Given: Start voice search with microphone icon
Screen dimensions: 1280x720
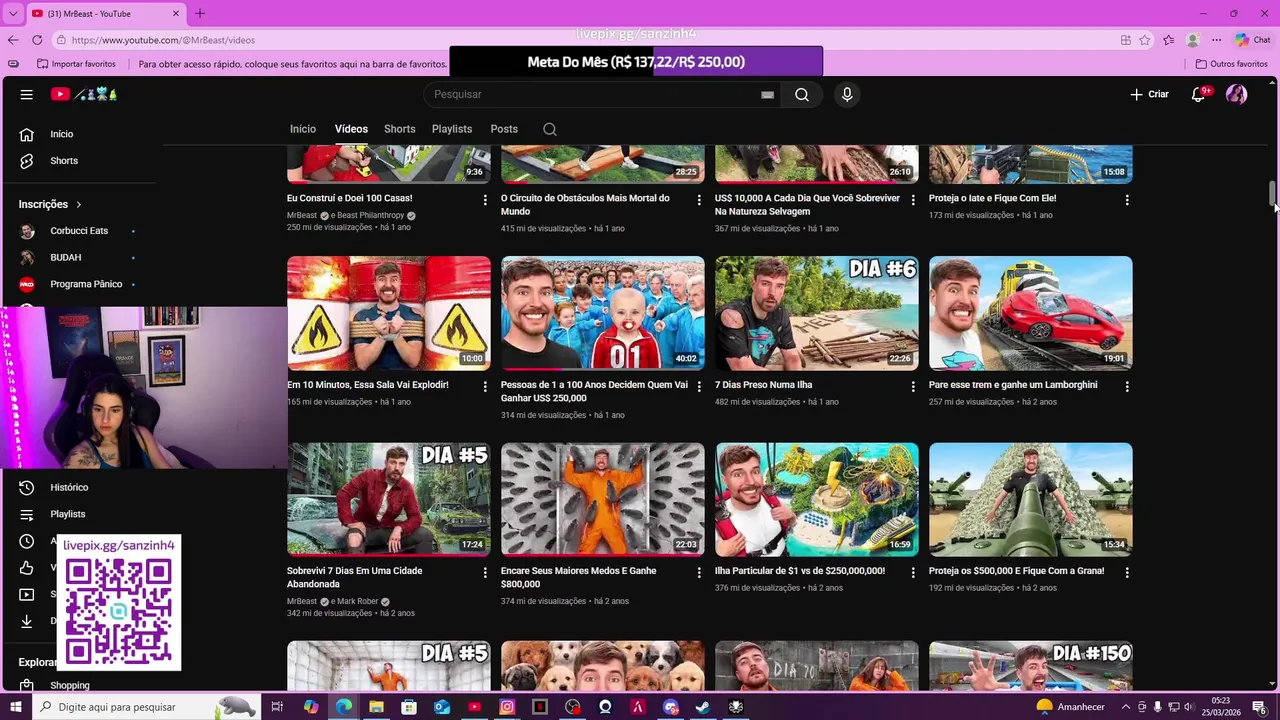Looking at the screenshot, I should (x=847, y=94).
